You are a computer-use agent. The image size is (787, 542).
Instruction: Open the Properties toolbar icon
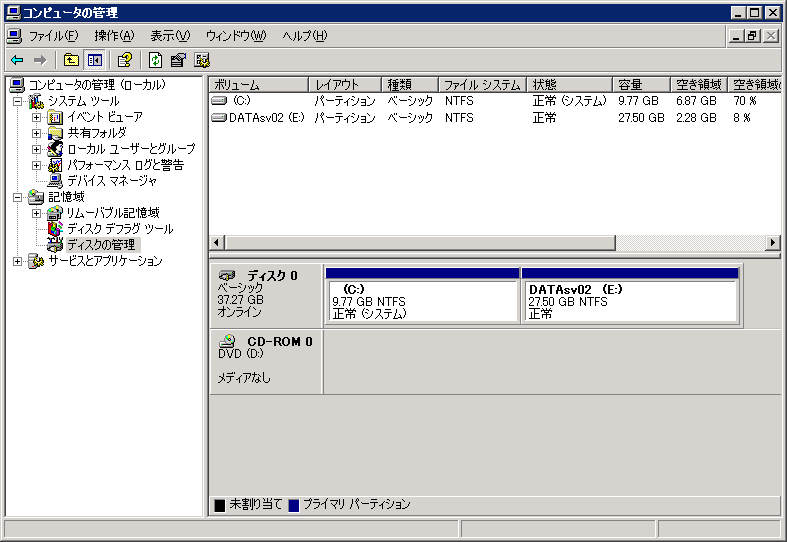pos(178,60)
